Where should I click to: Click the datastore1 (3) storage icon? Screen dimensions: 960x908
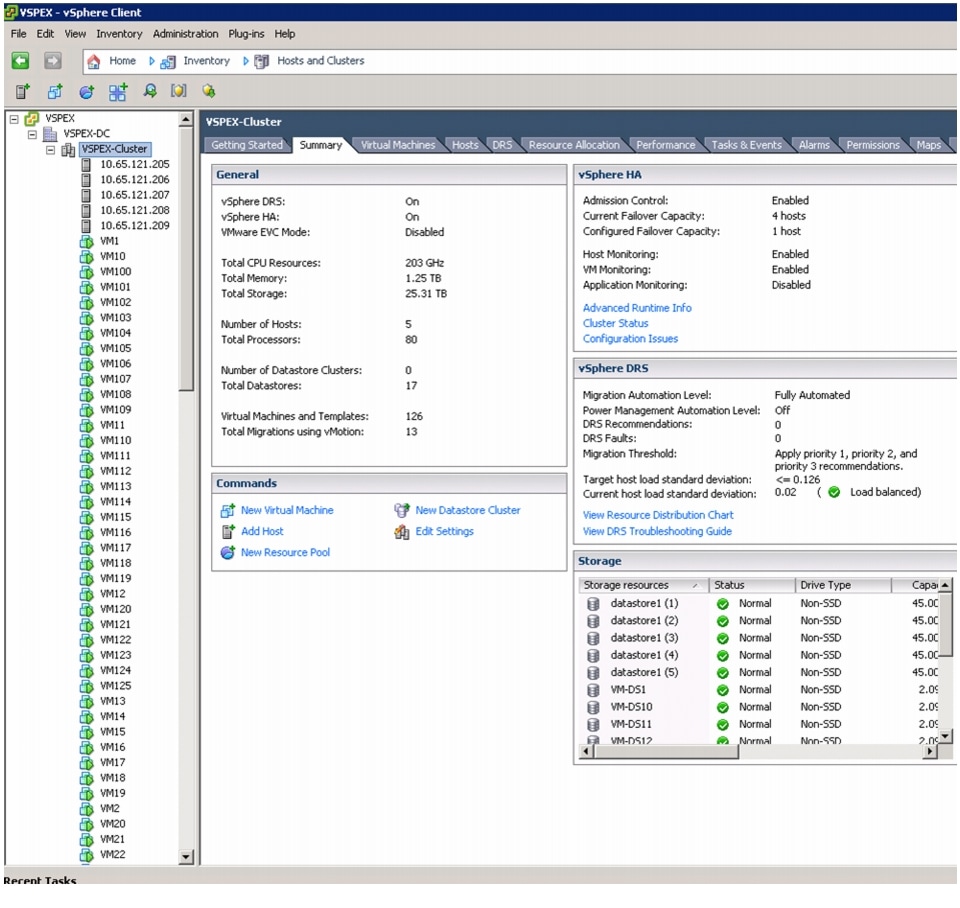tap(593, 638)
